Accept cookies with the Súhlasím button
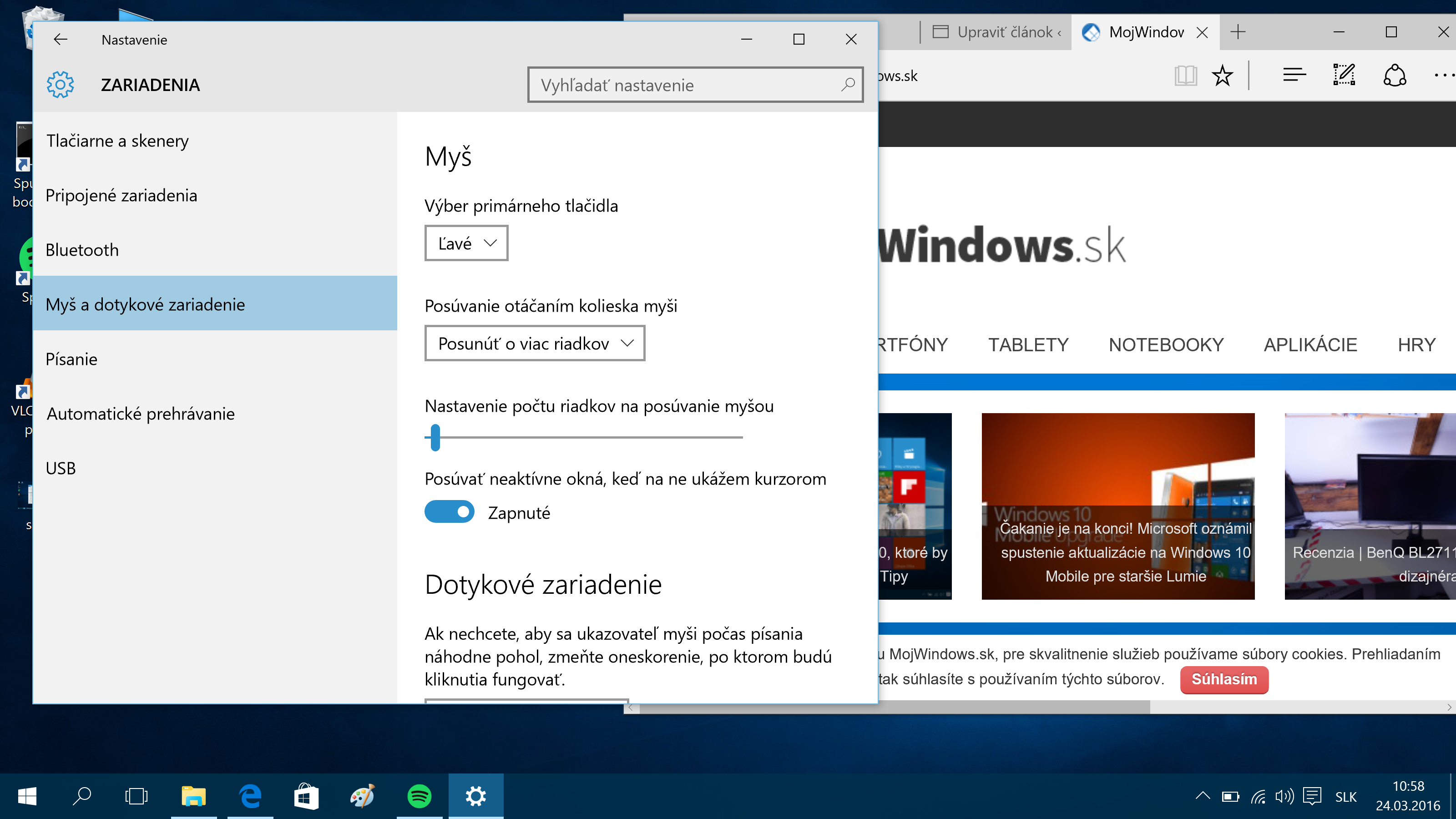The image size is (1456, 819). 1224,679
